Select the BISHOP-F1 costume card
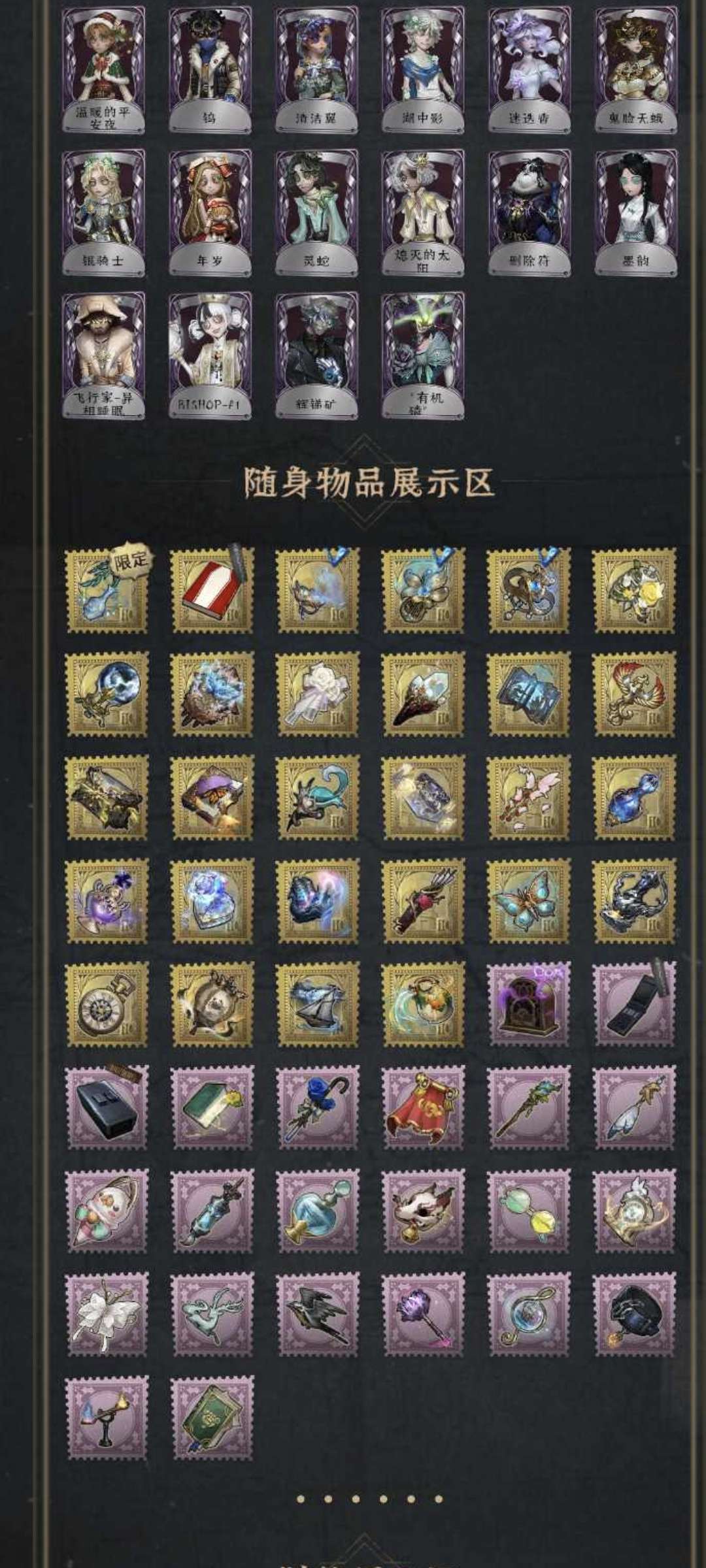The image size is (706, 1568). (x=210, y=355)
